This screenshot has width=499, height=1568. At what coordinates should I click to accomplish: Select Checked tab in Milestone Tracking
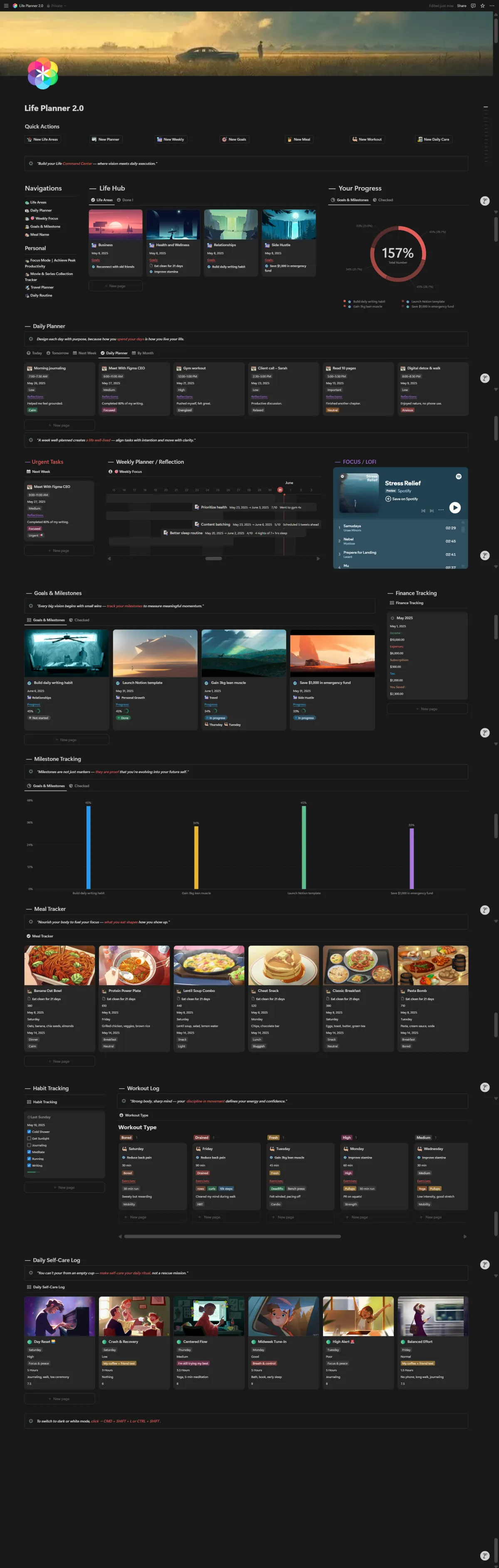click(79, 786)
